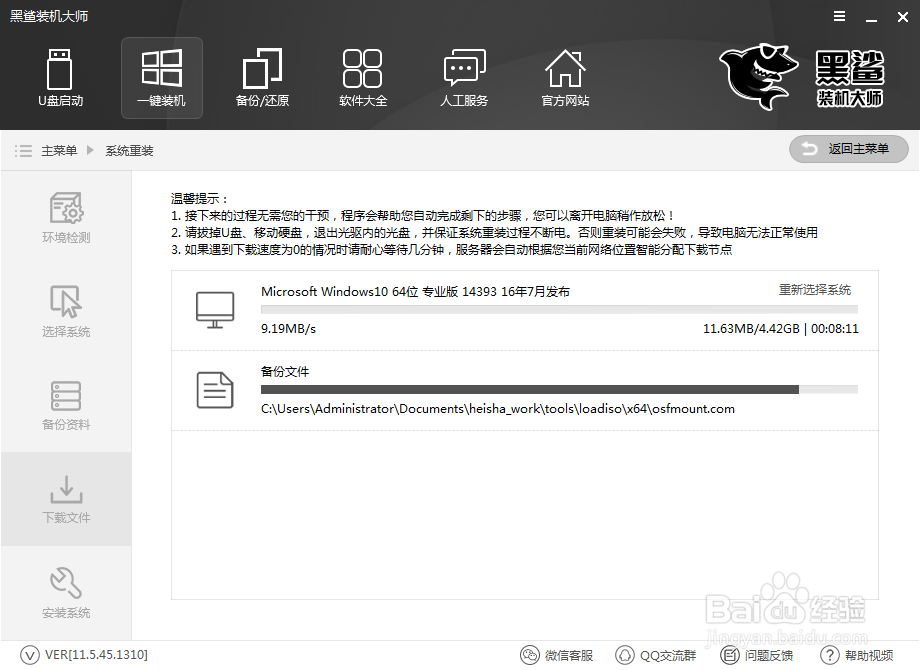920x670 pixels.
Task: Open the 备份/还原 backup and restore section
Action: pos(262,78)
